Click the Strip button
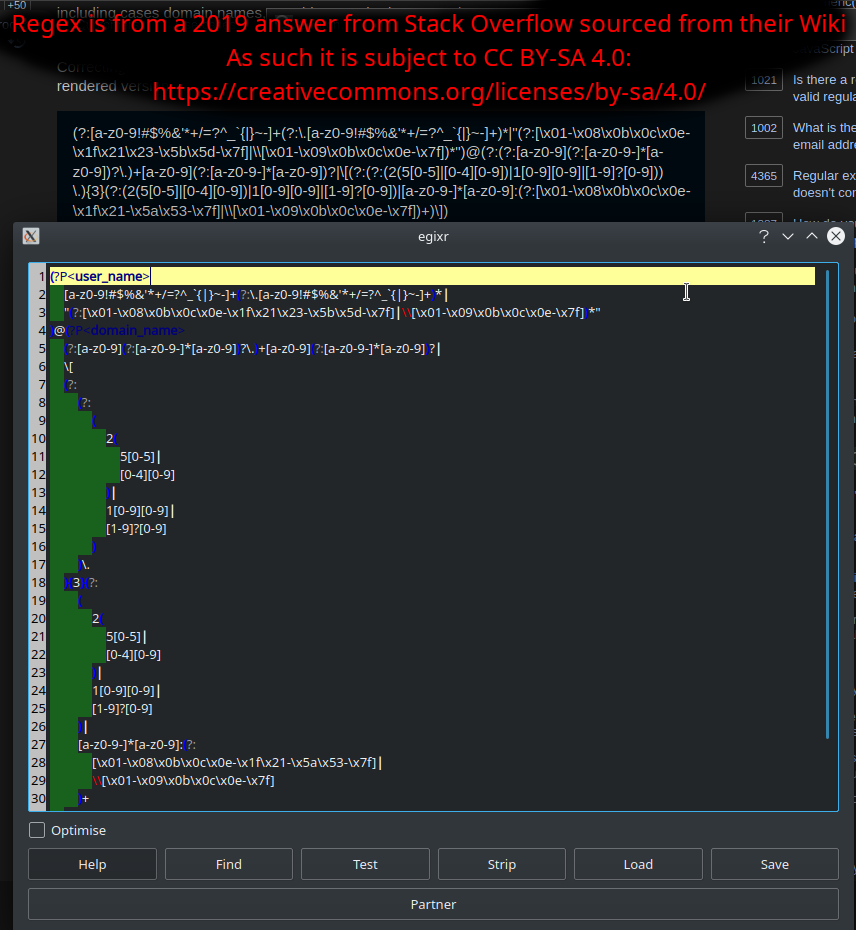Screen dimensions: 856x930 pyautogui.click(x=502, y=865)
